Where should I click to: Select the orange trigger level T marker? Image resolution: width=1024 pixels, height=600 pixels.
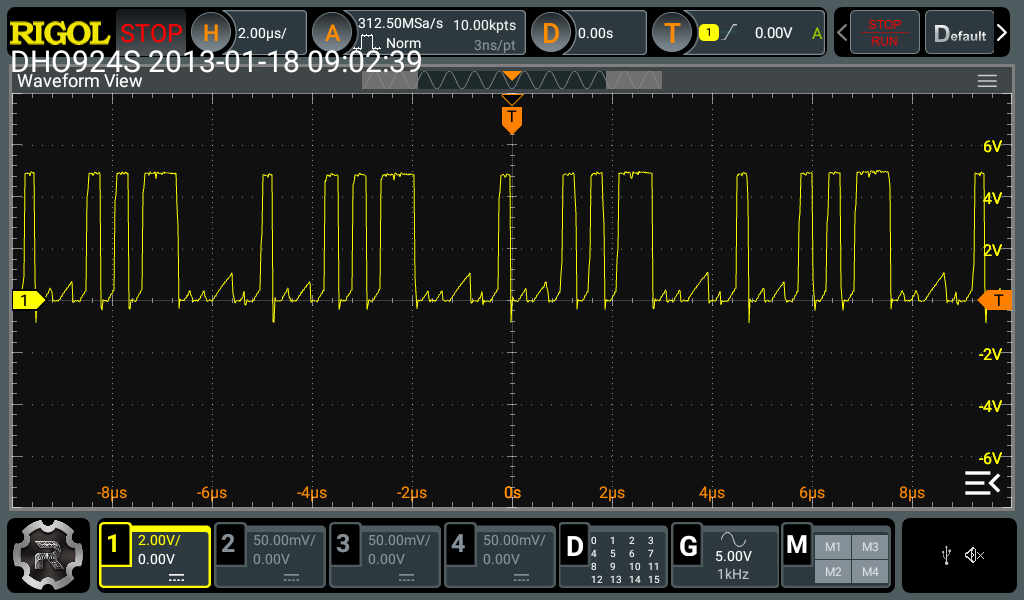click(995, 300)
